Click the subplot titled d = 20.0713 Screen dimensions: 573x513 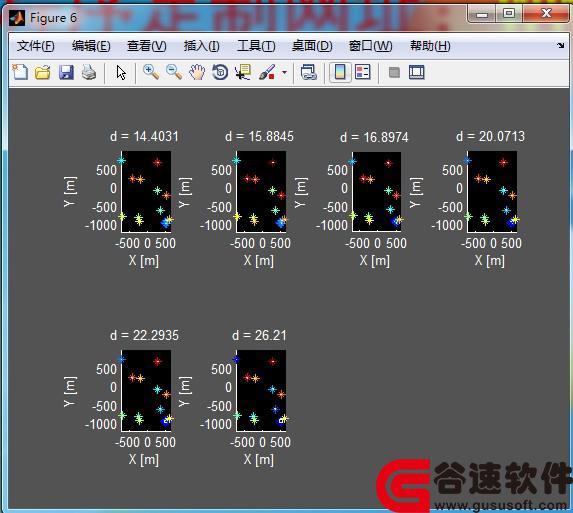492,191
